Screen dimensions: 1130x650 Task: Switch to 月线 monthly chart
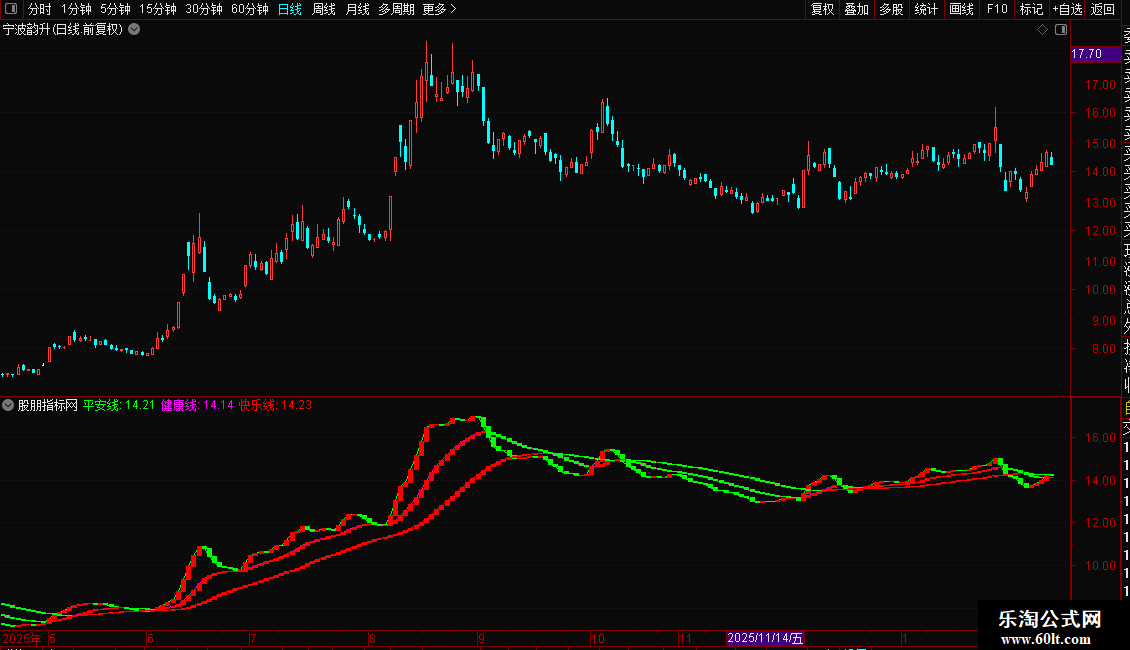357,9
